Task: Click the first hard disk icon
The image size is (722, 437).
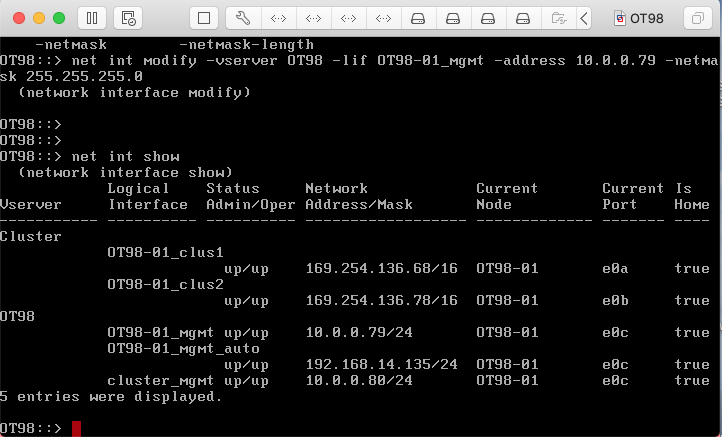Action: click(418, 18)
